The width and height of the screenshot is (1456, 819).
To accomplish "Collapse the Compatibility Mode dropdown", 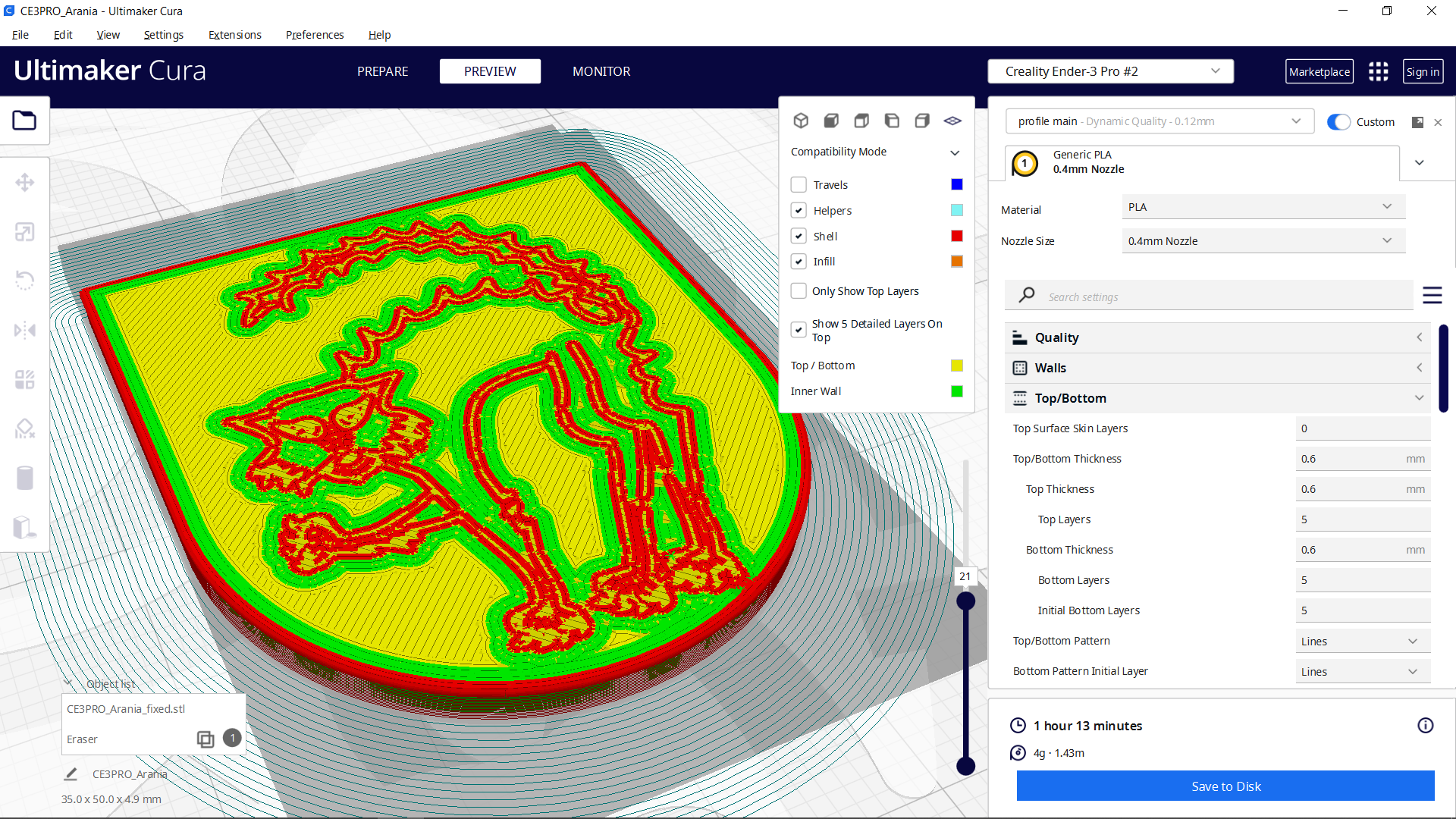I will [x=955, y=152].
